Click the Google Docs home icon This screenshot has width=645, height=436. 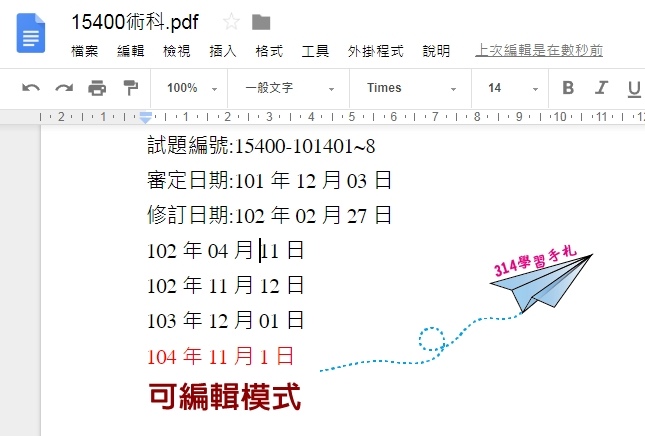coord(31,33)
